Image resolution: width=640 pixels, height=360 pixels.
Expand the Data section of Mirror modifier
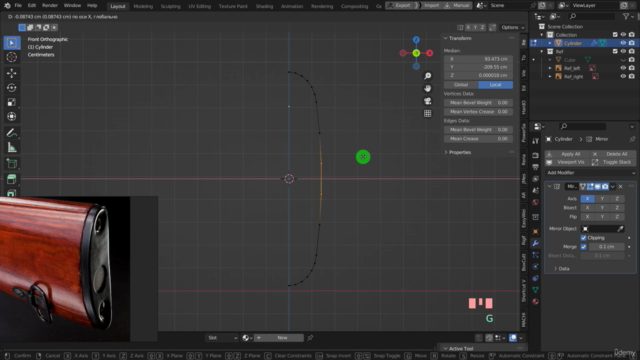(556, 269)
